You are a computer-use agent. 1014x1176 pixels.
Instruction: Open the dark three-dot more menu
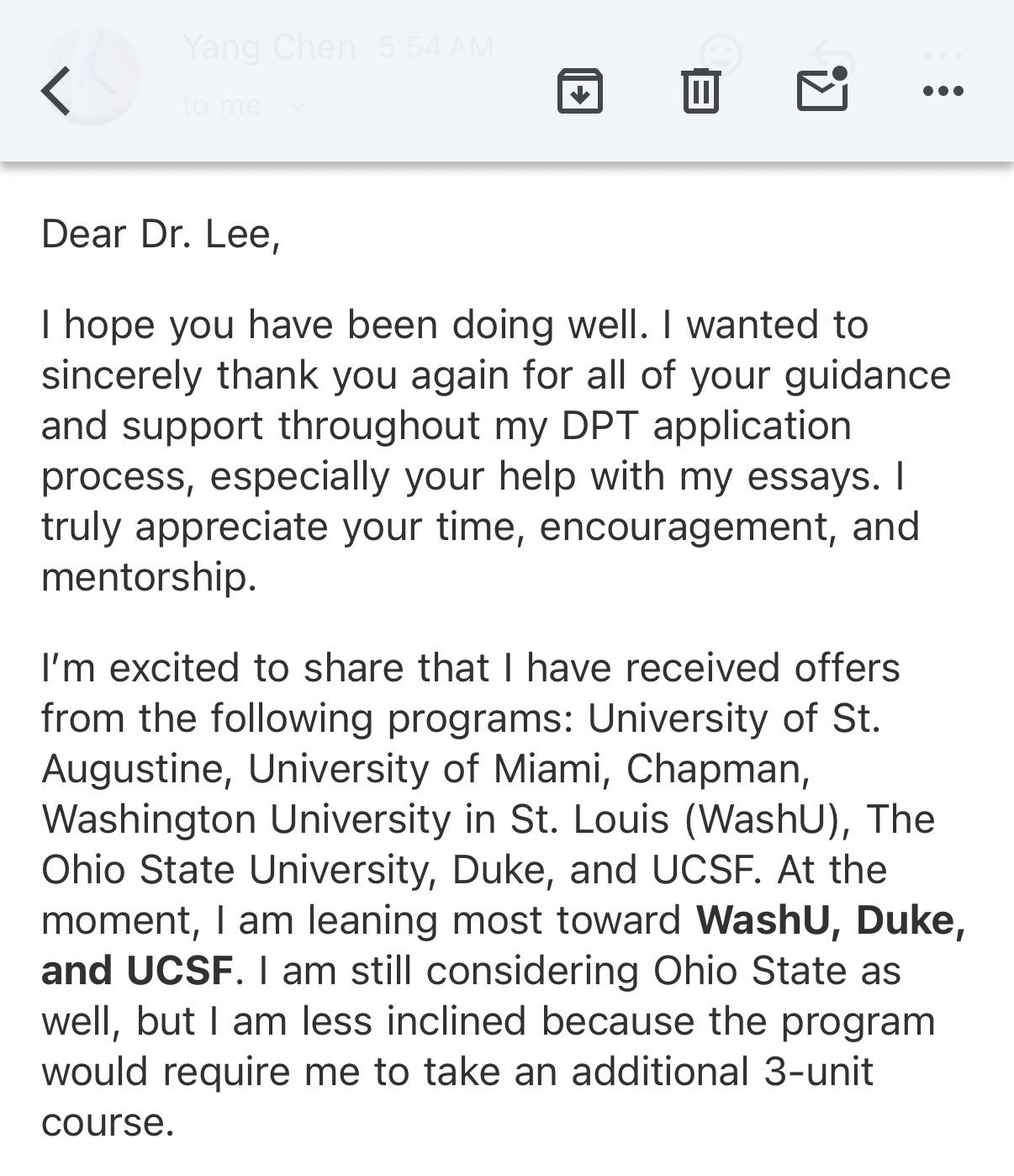click(x=943, y=91)
